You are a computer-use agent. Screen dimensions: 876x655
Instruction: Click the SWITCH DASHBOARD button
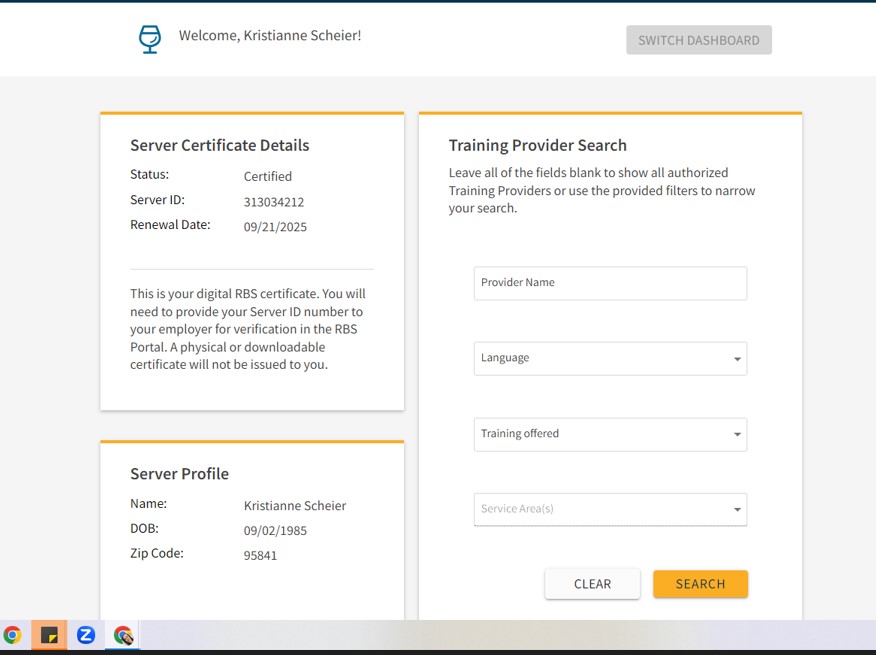698,40
